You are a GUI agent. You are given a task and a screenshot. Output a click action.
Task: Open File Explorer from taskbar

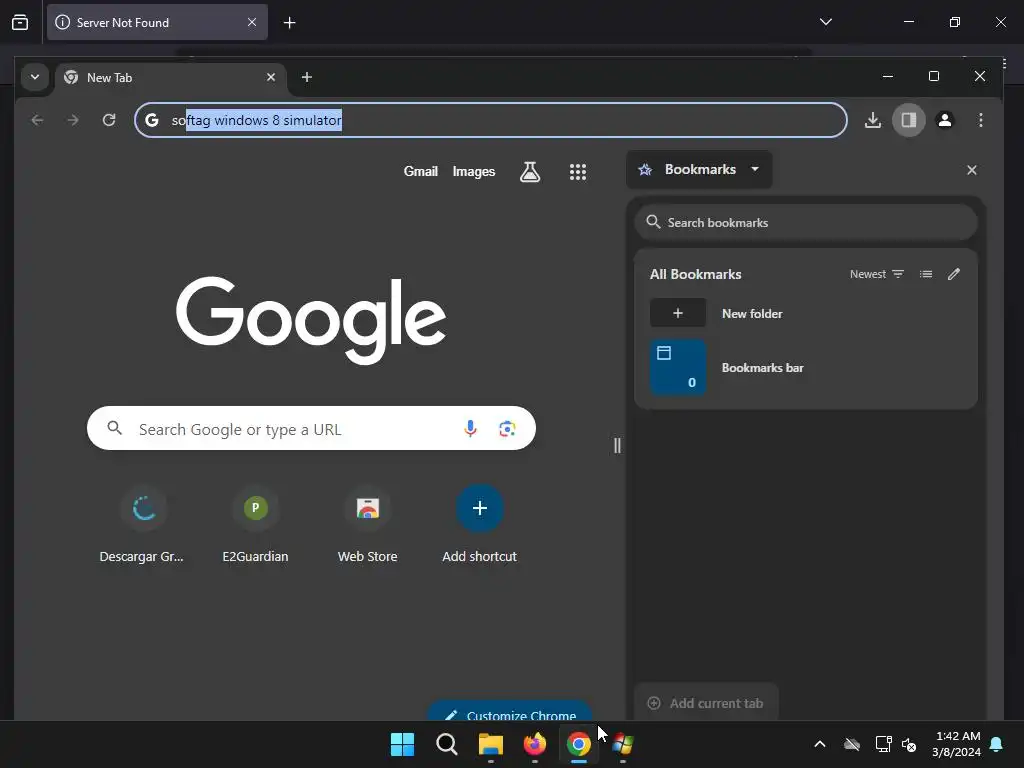point(490,744)
